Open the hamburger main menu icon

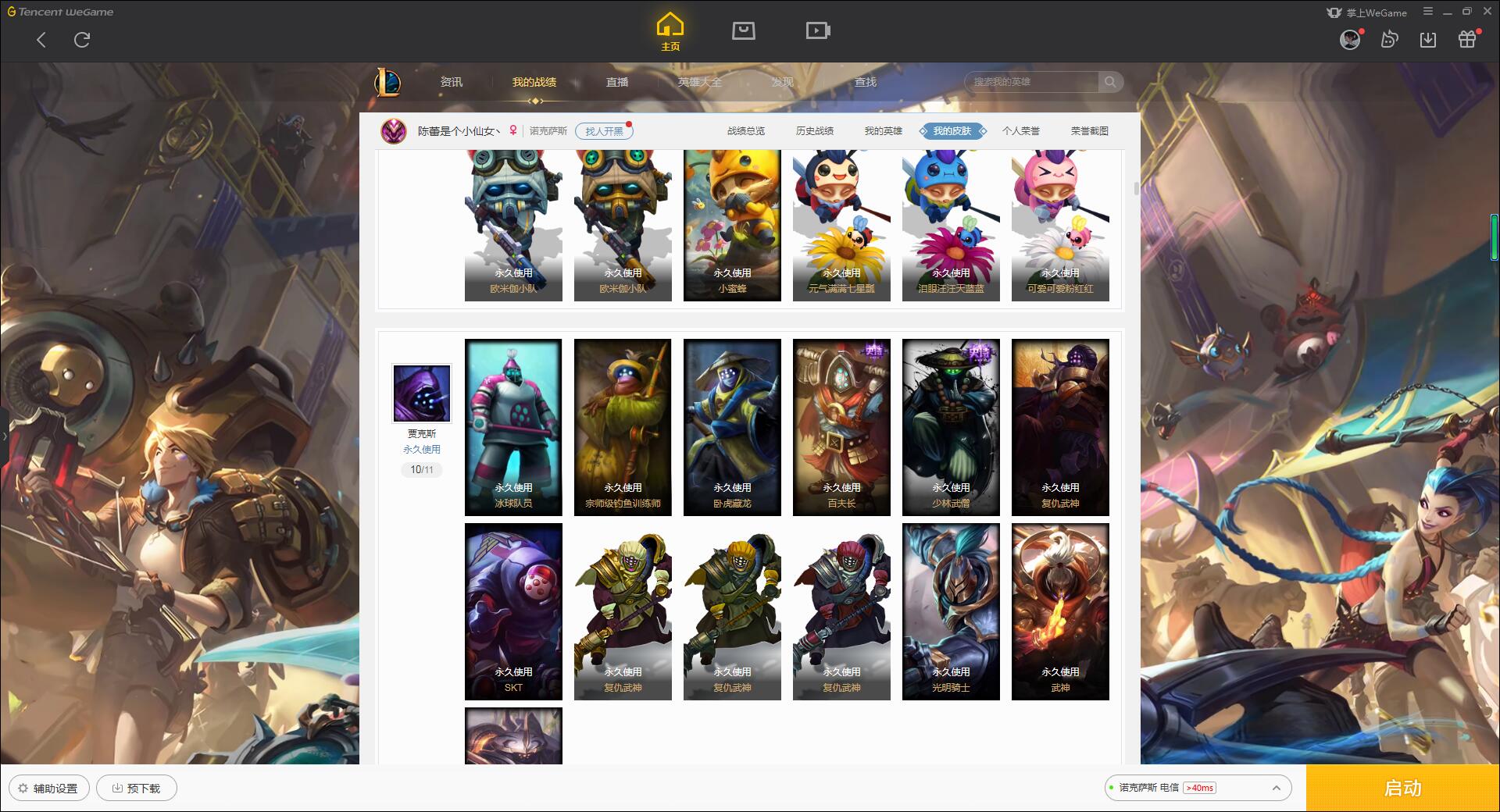[1428, 12]
